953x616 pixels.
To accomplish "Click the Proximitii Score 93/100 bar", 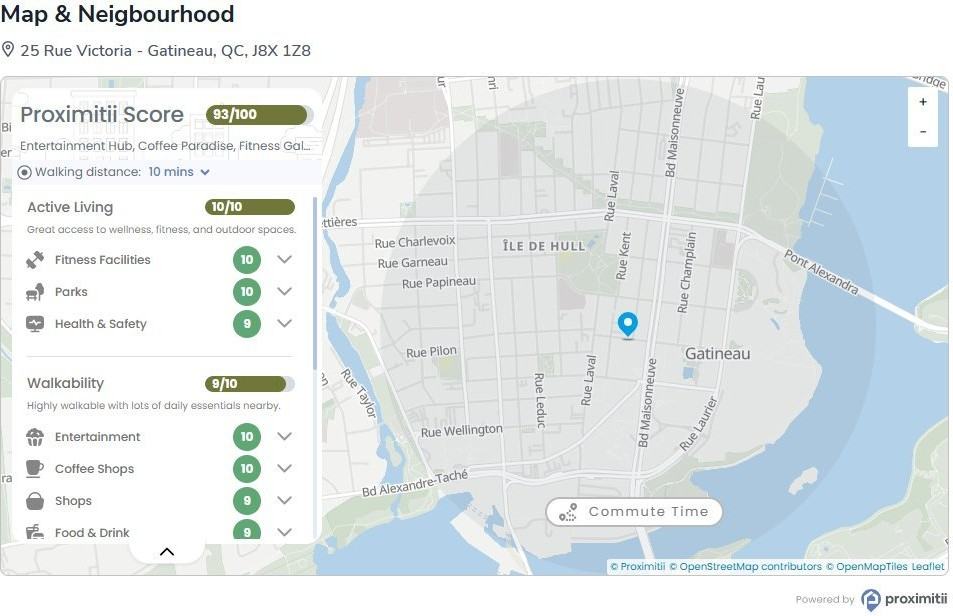I will coord(260,115).
